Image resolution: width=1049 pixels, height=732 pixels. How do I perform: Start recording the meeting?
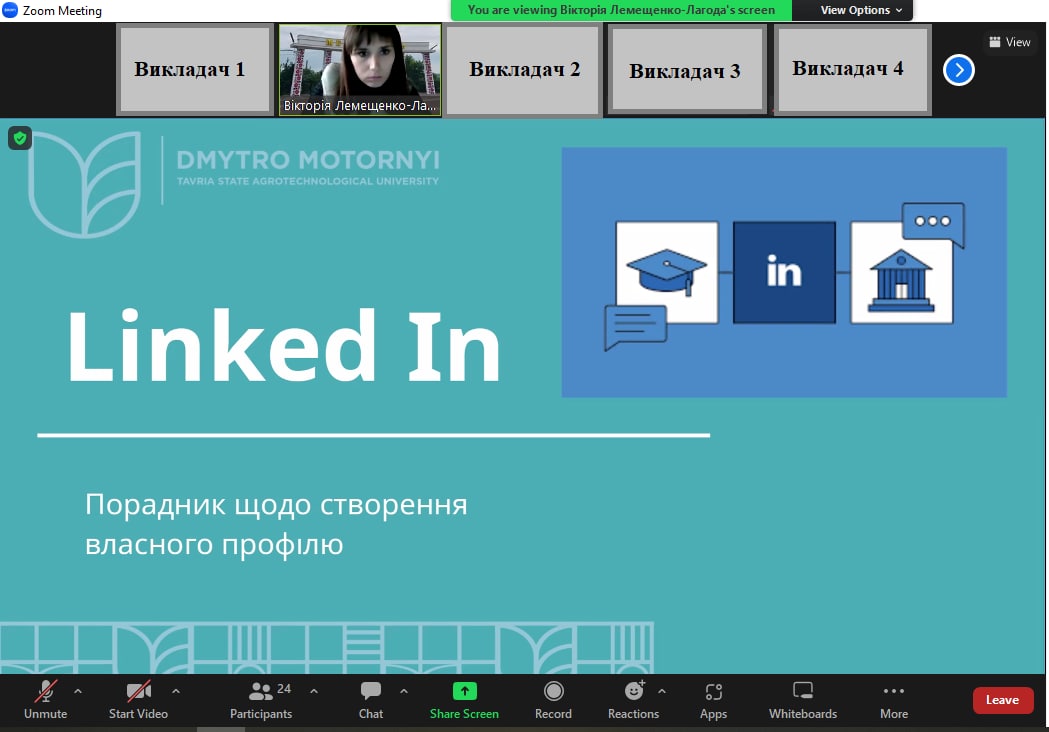pos(553,700)
